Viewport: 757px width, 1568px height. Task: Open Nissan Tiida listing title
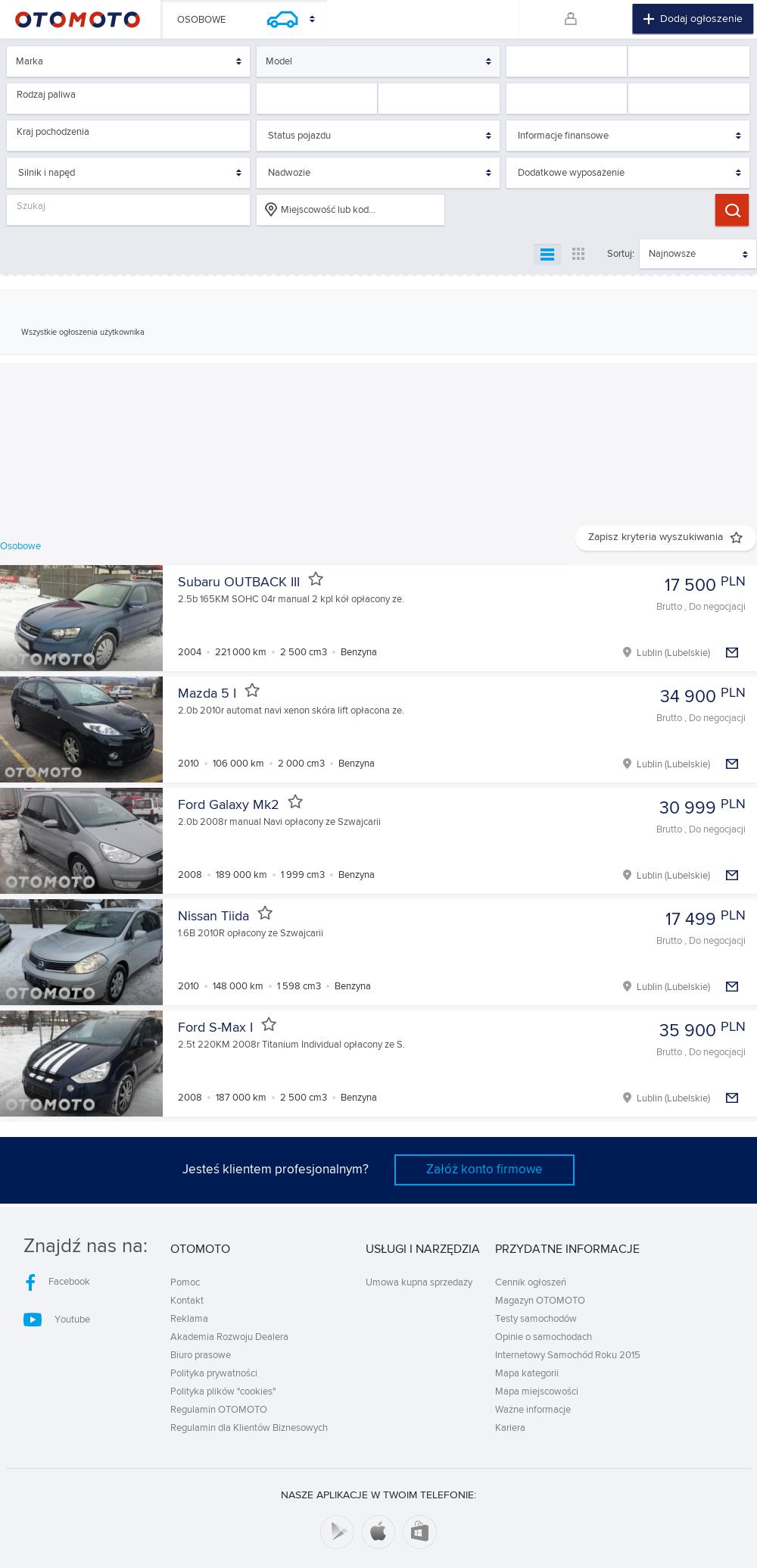[213, 916]
